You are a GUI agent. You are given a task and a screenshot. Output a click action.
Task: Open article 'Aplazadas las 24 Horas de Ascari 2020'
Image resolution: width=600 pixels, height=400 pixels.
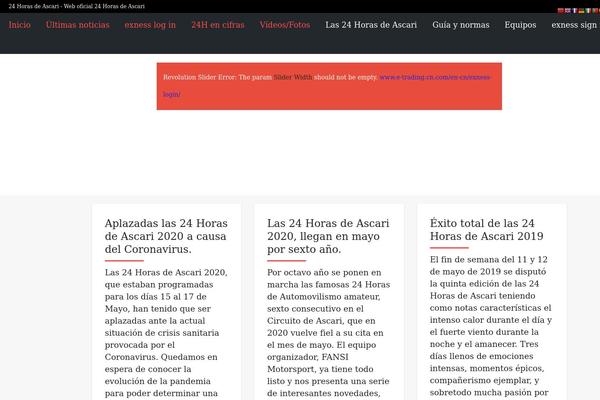click(166, 236)
